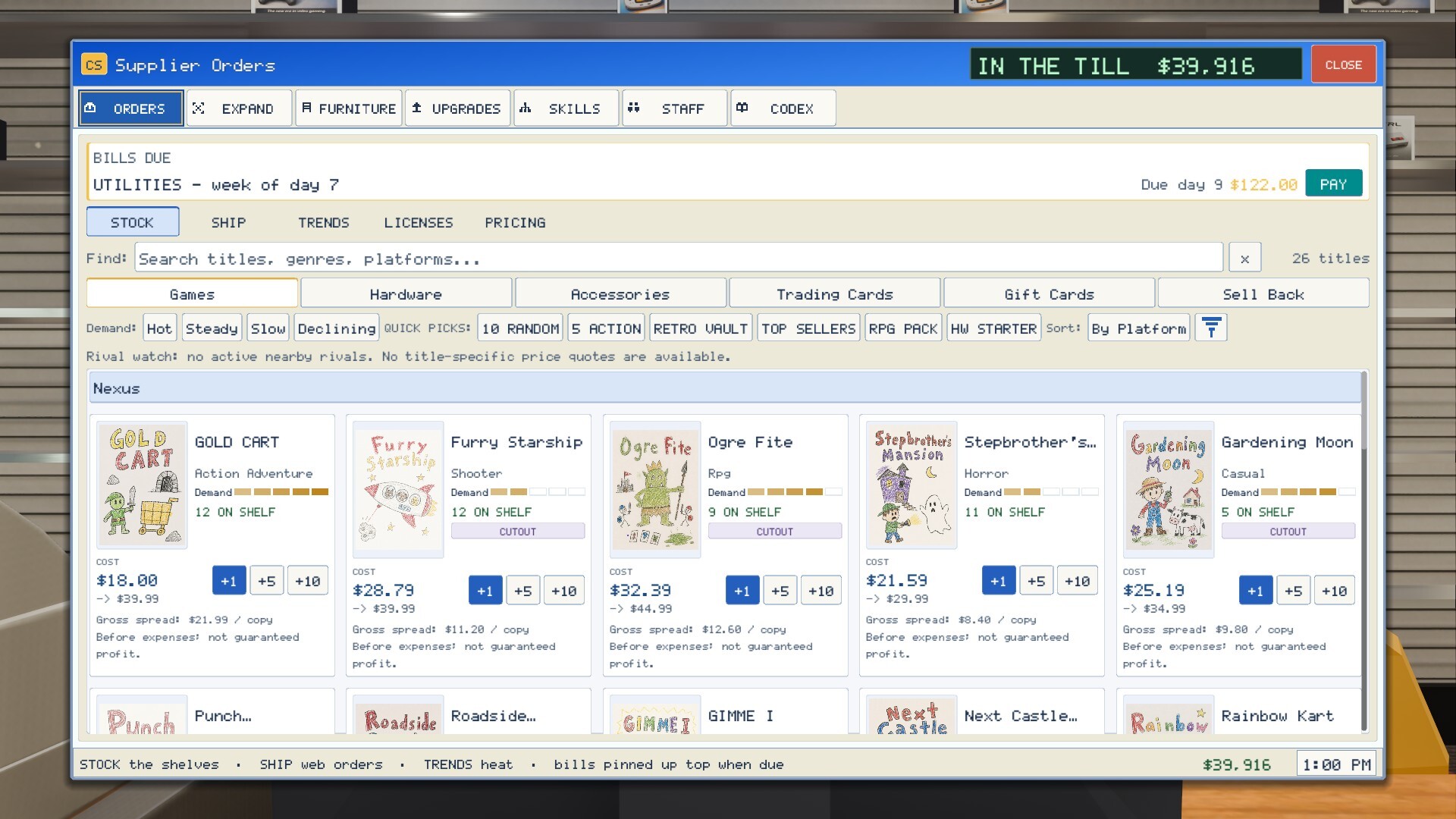
Task: Add +1 copy of GOLD CART
Action: [x=229, y=581]
